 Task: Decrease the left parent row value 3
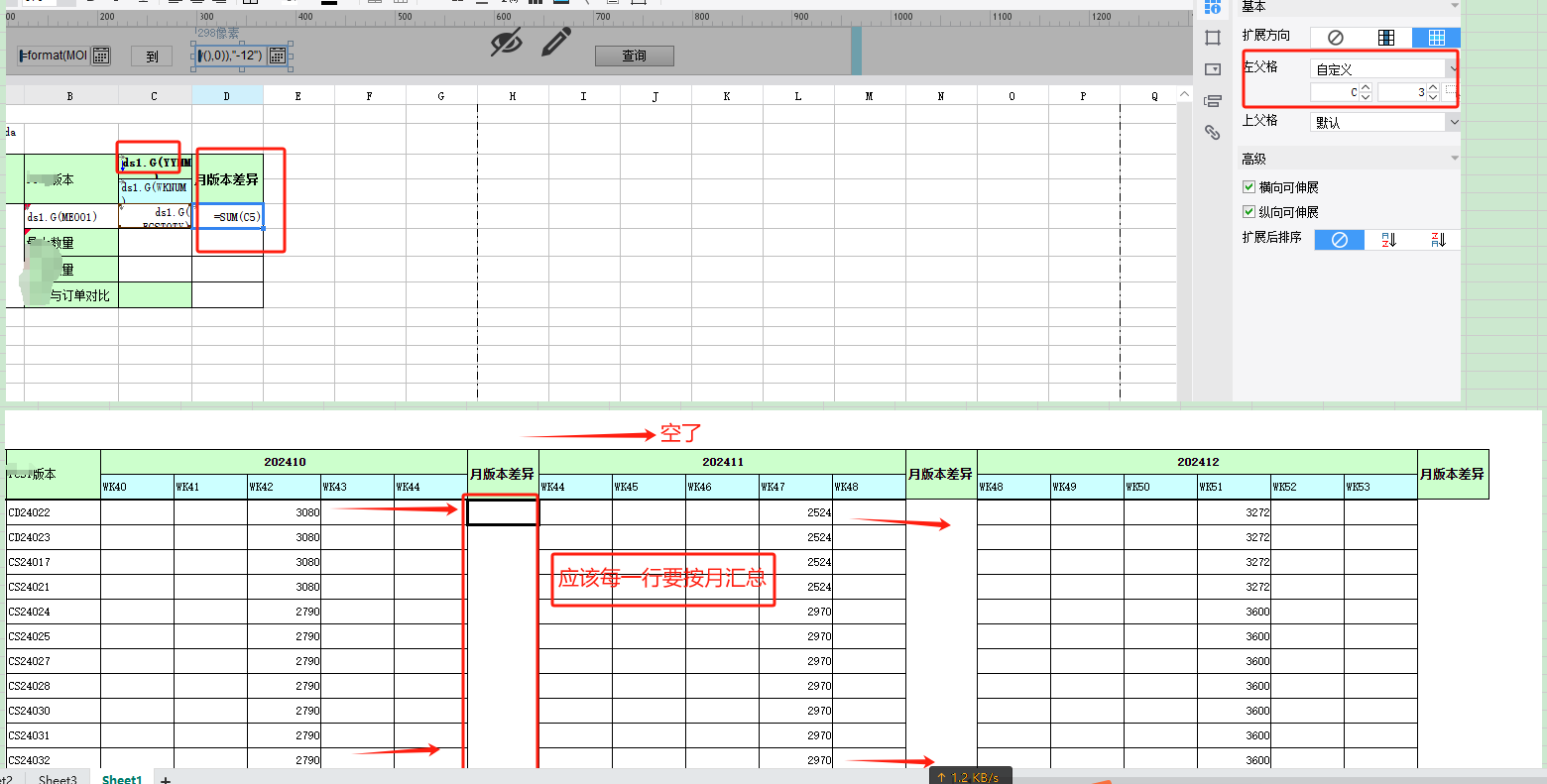click(x=1433, y=96)
